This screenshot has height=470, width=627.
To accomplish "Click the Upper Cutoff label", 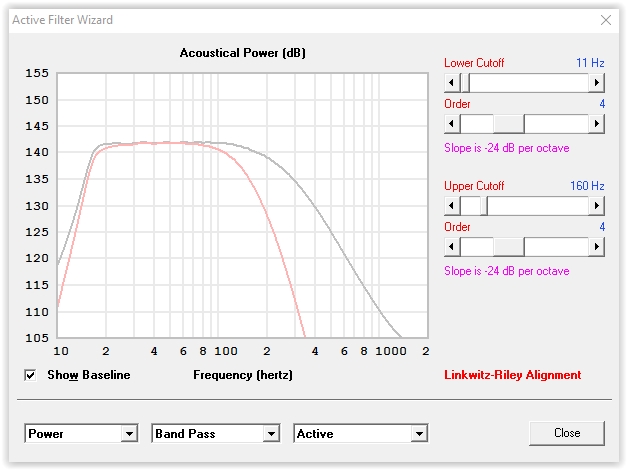I will click(474, 186).
